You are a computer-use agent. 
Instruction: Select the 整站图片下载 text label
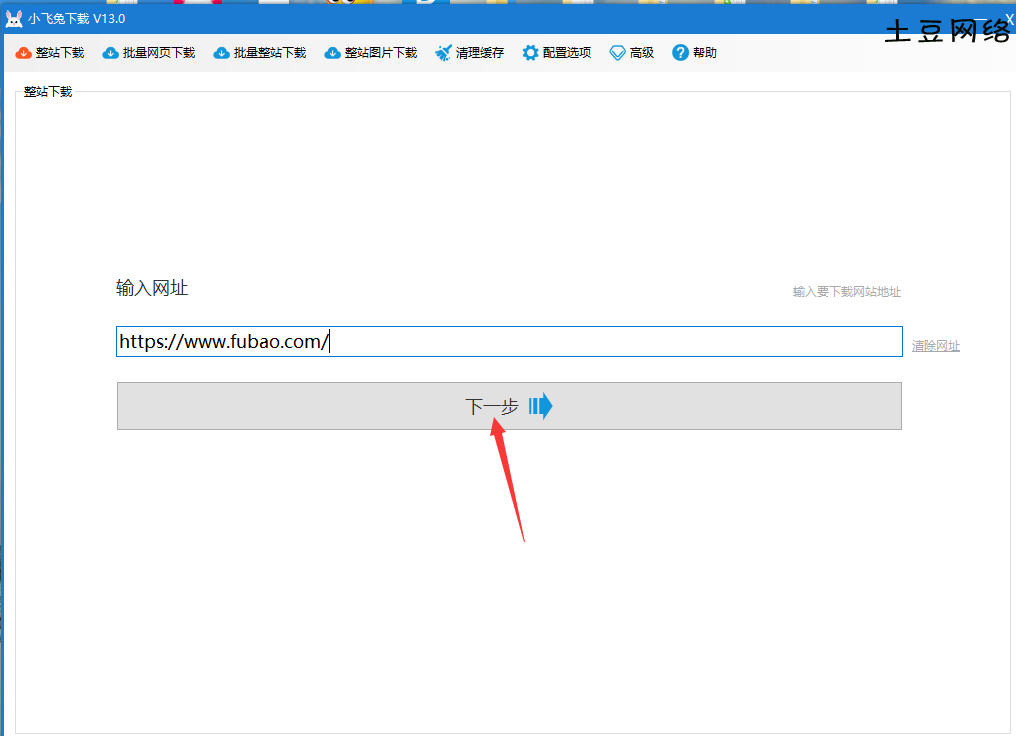[x=381, y=53]
